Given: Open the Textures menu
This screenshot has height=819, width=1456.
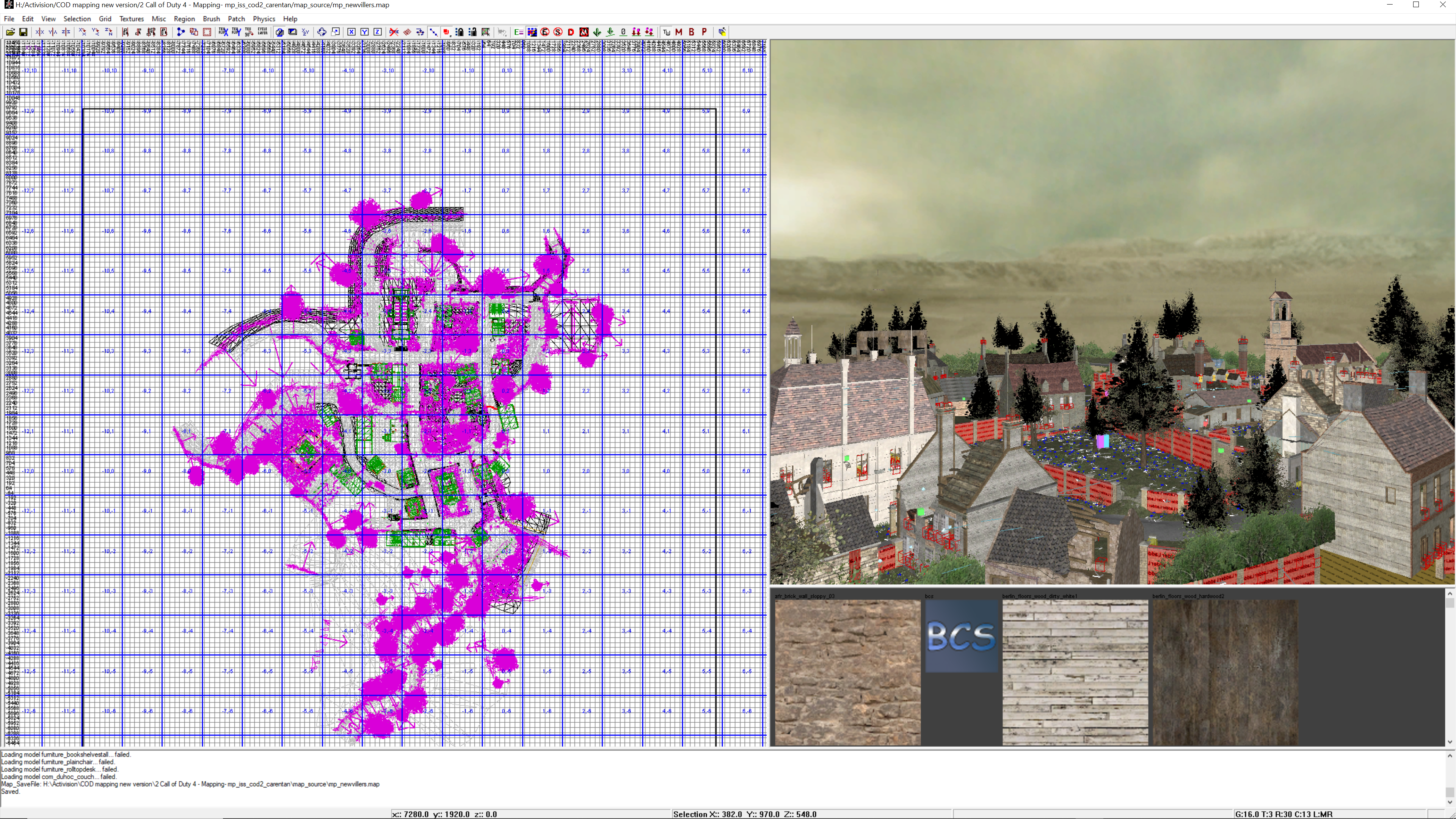Looking at the screenshot, I should tap(132, 19).
